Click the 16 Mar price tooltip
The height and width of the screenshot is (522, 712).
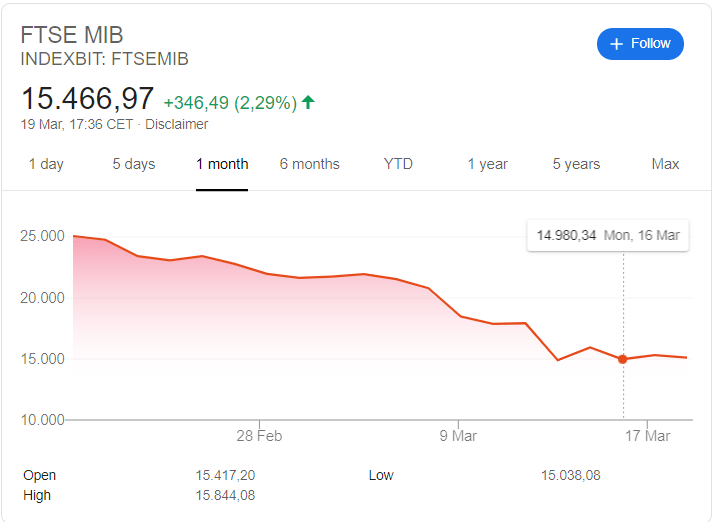click(x=608, y=236)
